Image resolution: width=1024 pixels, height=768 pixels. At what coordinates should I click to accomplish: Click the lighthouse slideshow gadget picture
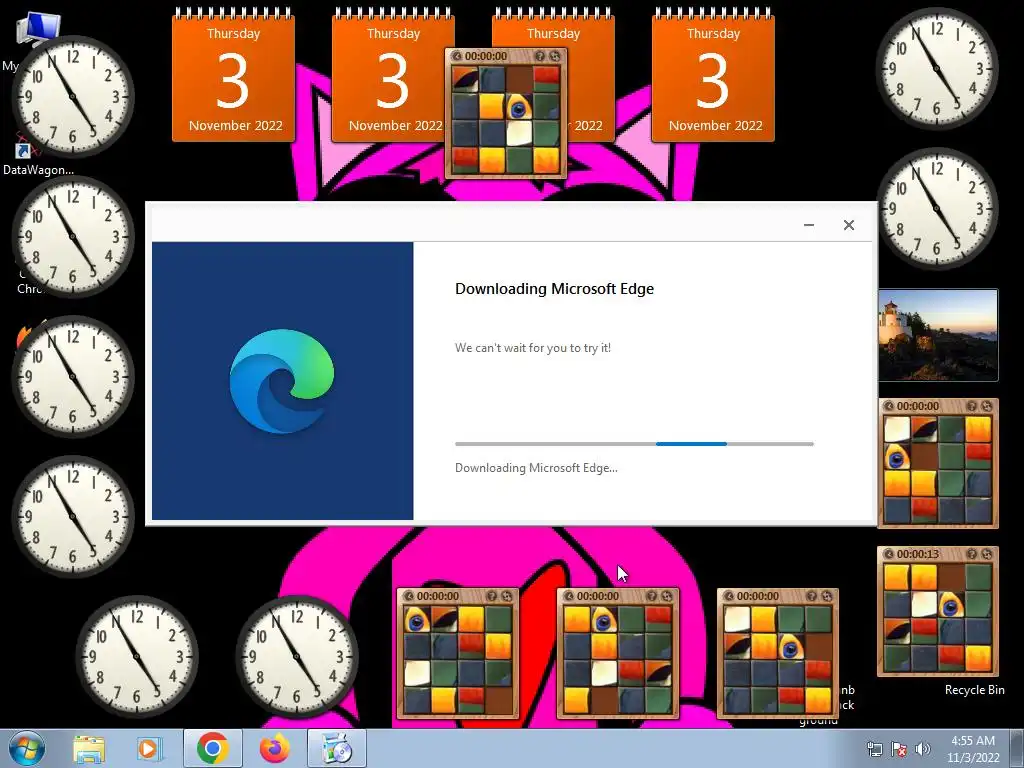(x=938, y=335)
